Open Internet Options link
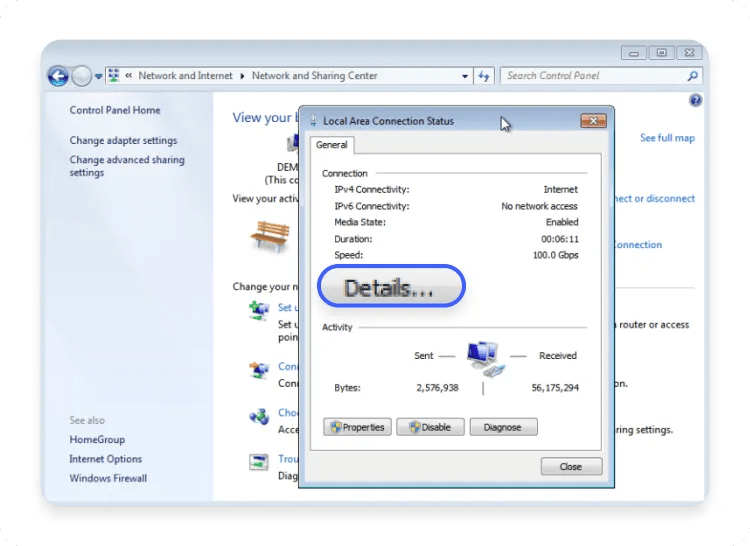The width and height of the screenshot is (750, 546). [105, 459]
